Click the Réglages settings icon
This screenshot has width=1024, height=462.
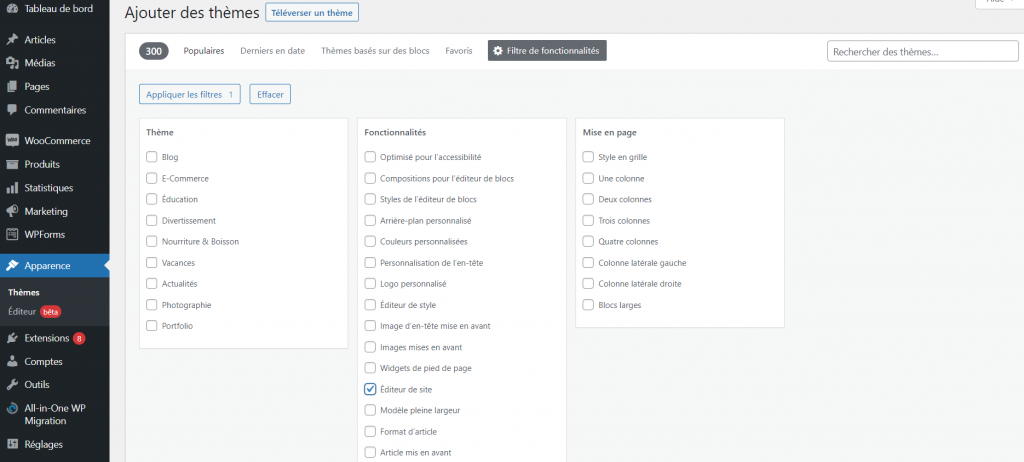tap(12, 444)
